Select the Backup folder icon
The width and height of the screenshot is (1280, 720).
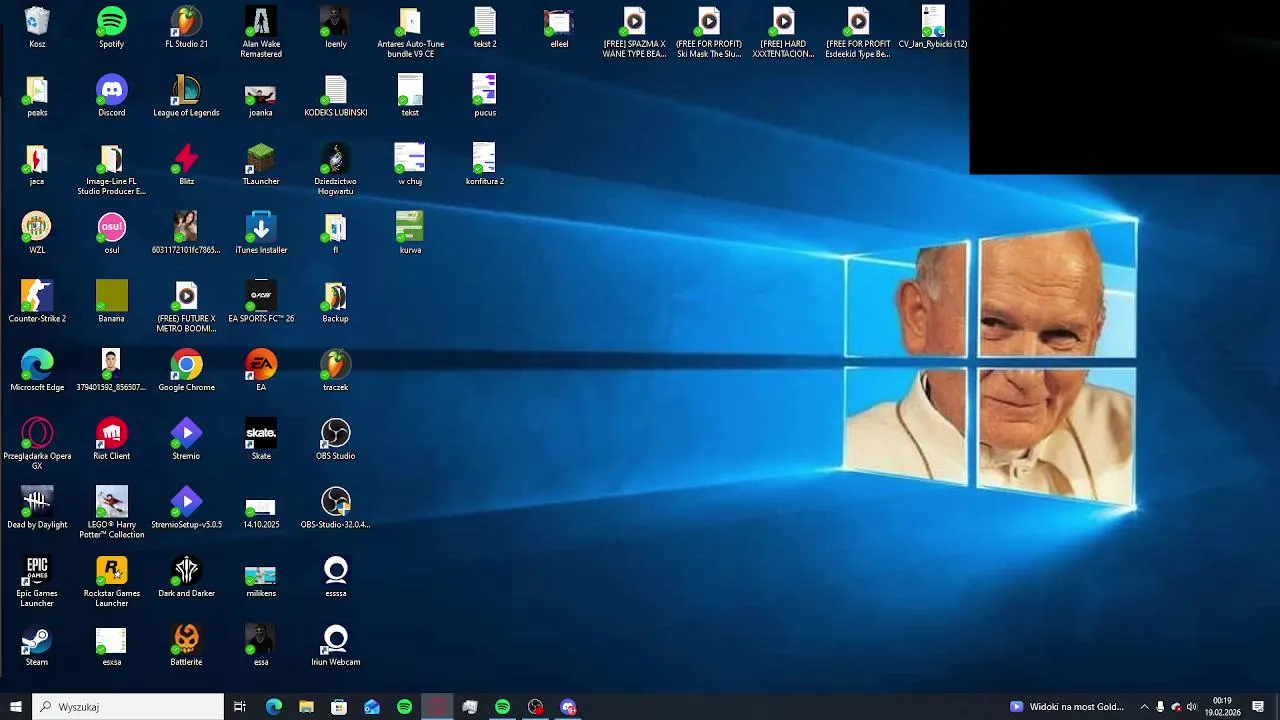pos(335,302)
